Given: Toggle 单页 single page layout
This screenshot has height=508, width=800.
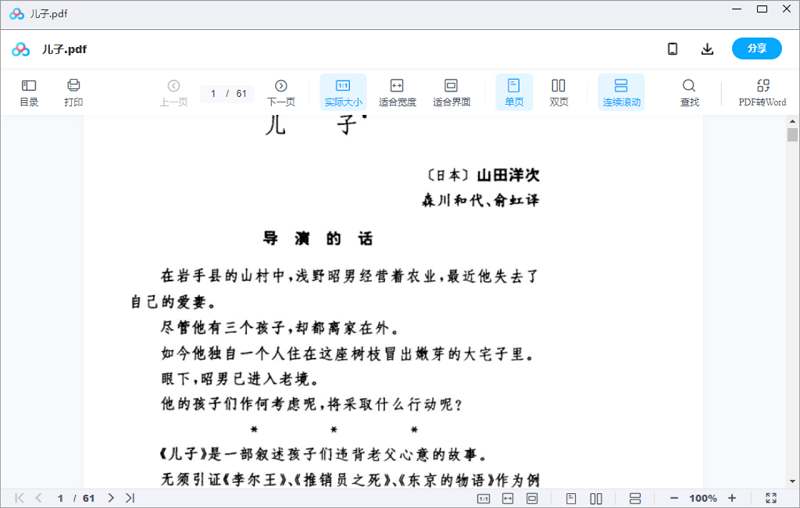Looking at the screenshot, I should [x=514, y=92].
